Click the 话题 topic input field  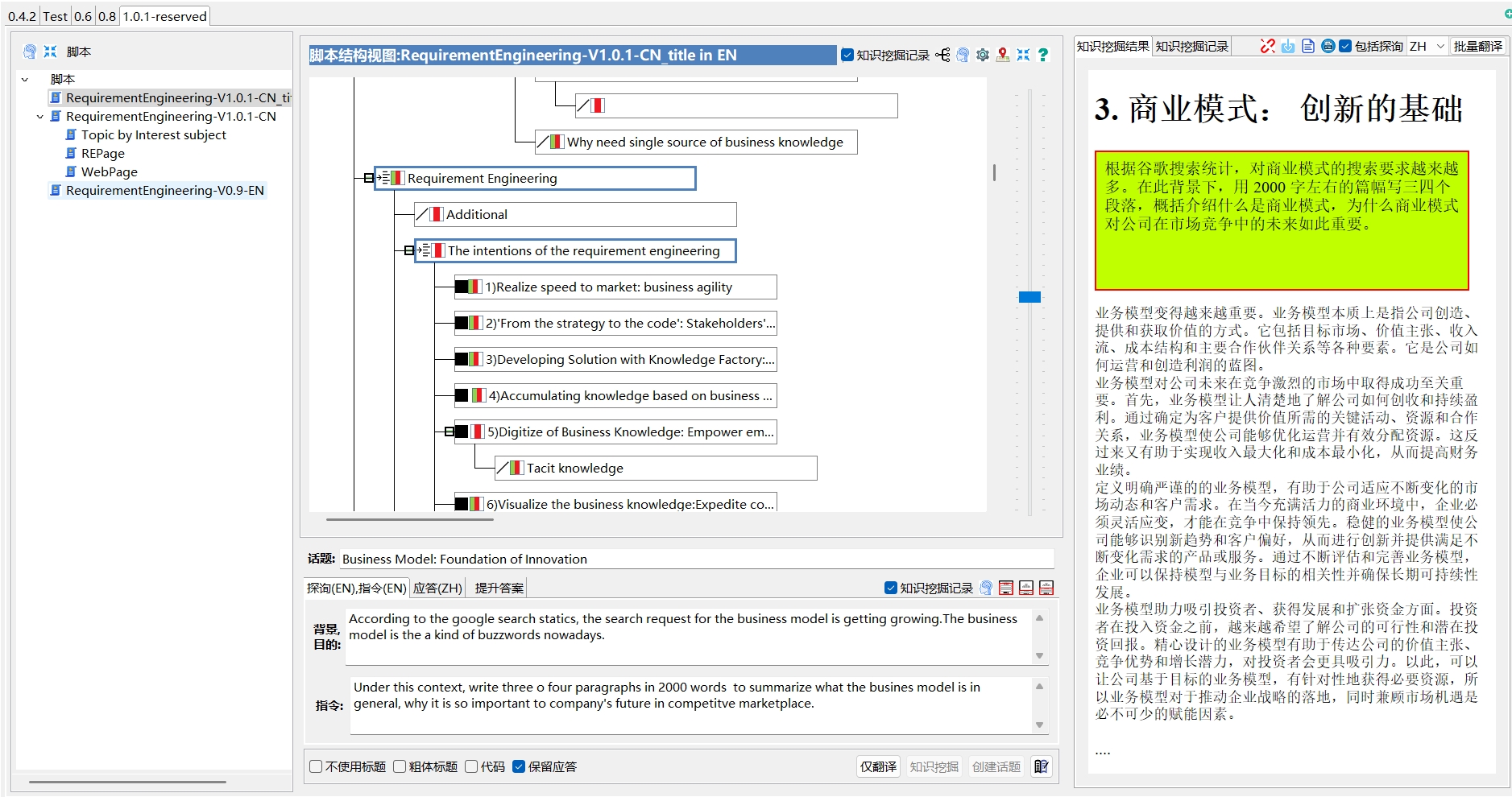[x=696, y=559]
